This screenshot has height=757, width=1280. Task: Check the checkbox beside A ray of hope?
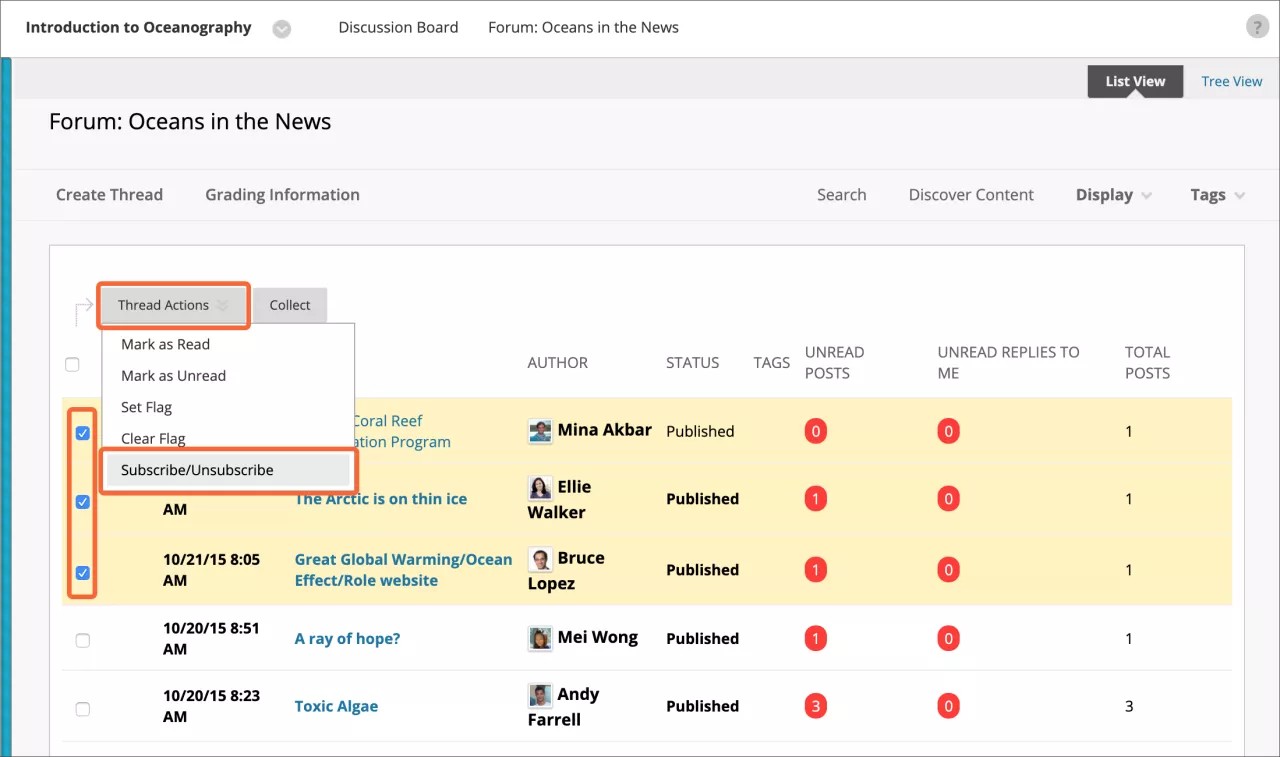click(x=83, y=640)
